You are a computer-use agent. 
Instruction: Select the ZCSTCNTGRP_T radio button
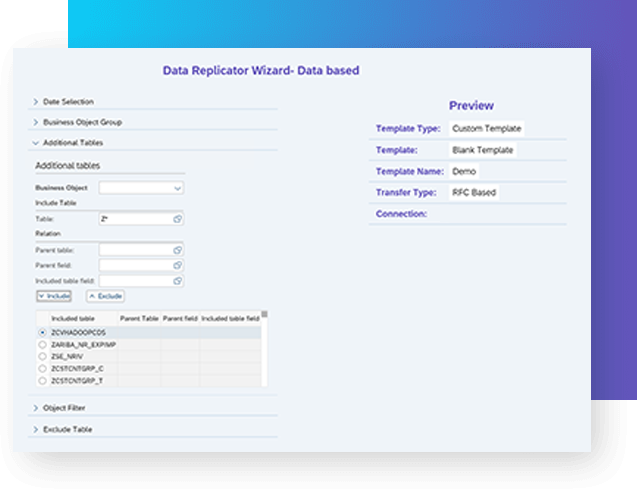pyautogui.click(x=42, y=381)
